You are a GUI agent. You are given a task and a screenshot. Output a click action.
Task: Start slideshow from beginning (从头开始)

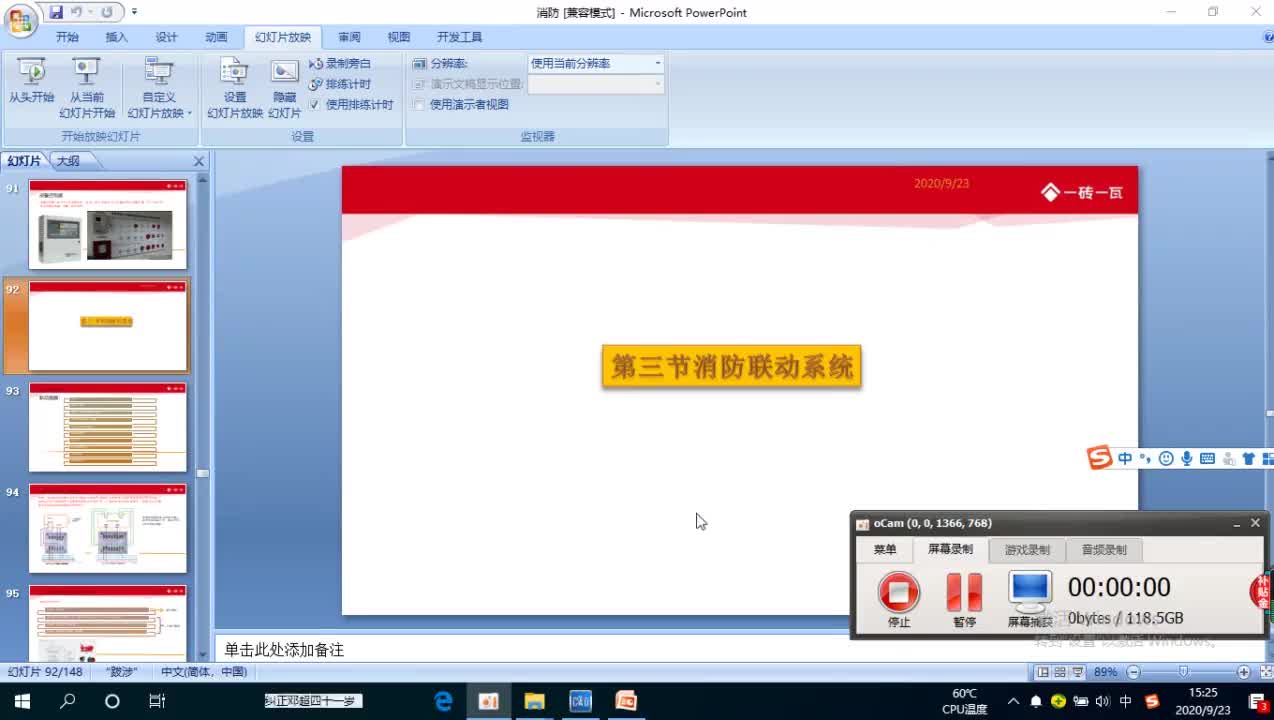tap(31, 81)
